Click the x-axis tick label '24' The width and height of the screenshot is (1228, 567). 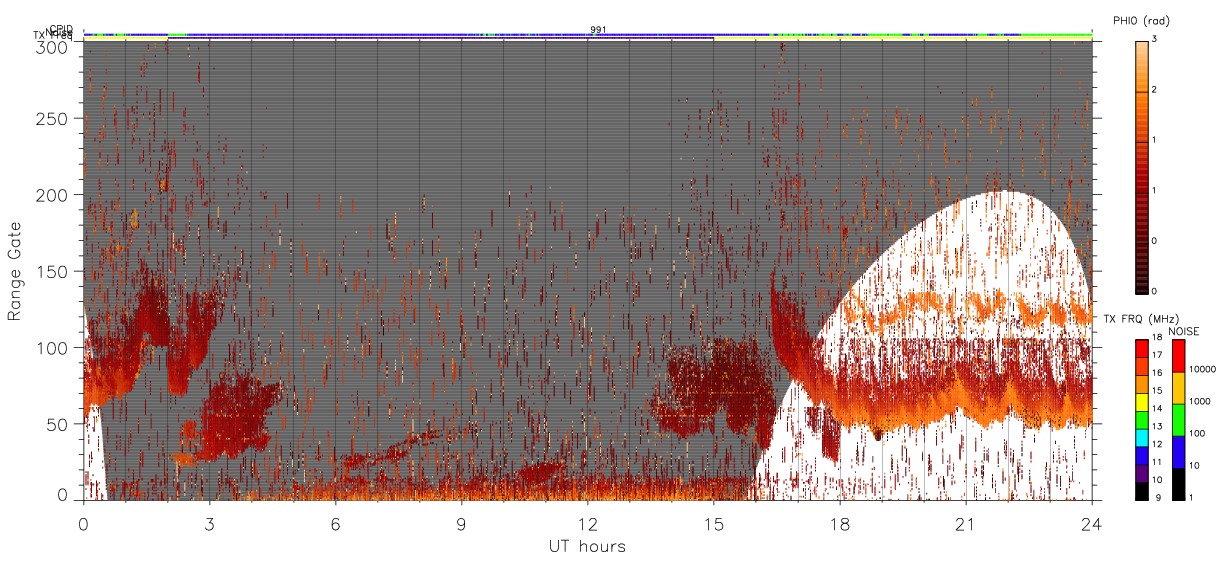[1092, 524]
